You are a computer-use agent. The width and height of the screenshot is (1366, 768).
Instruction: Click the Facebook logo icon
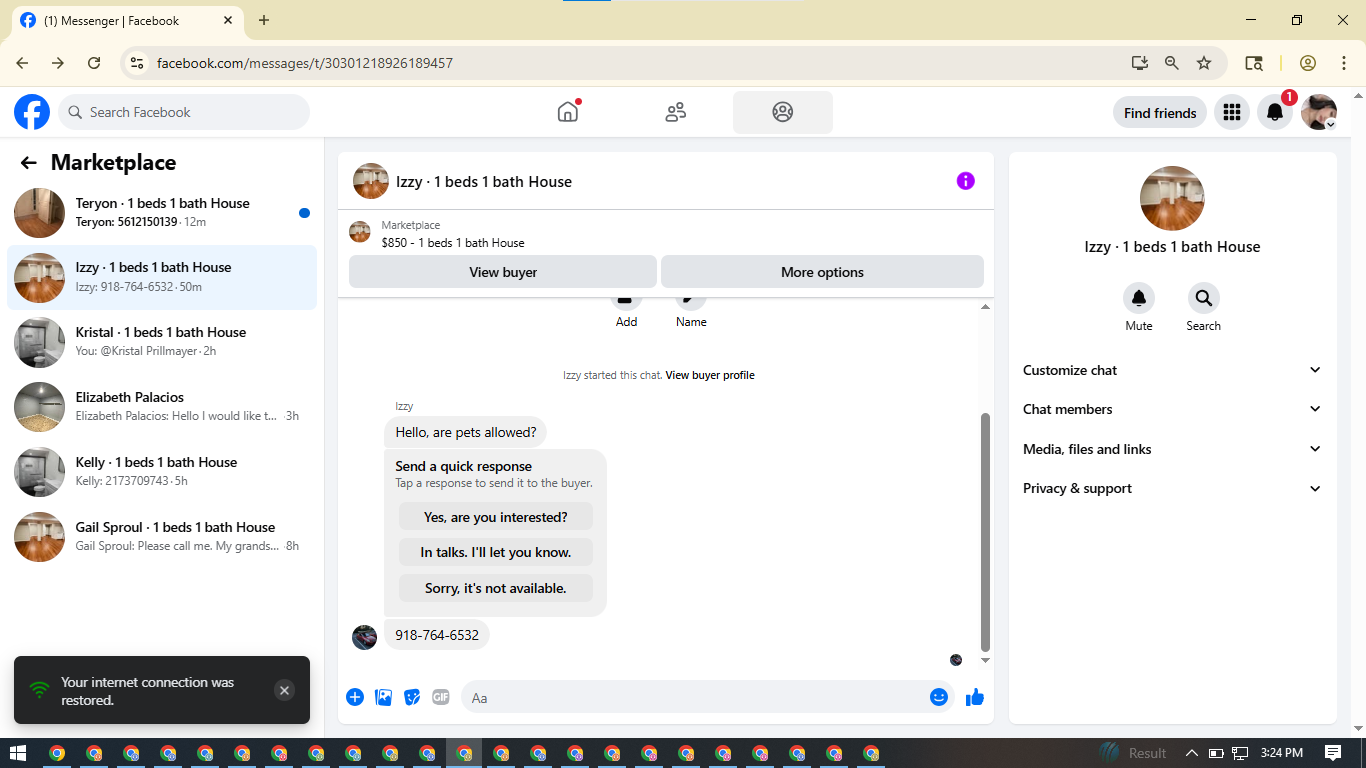32,112
